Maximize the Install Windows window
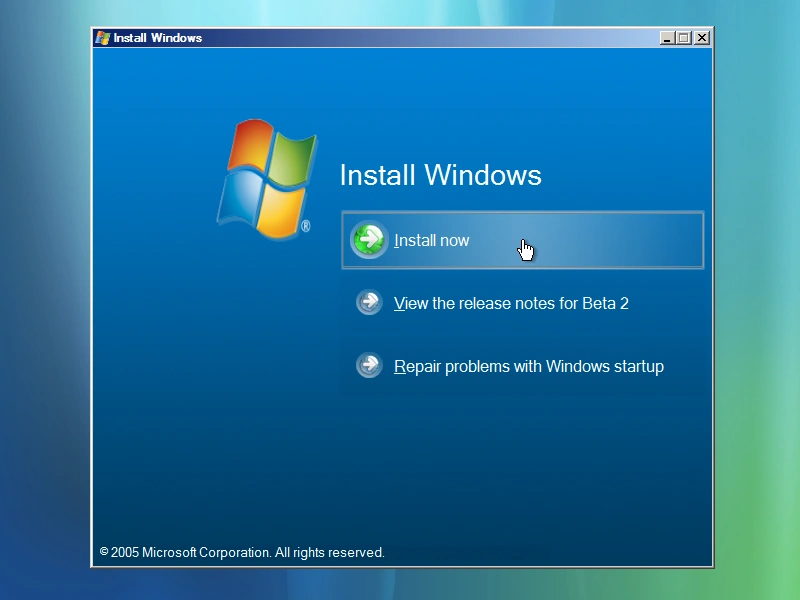800x600 pixels. 684,38
